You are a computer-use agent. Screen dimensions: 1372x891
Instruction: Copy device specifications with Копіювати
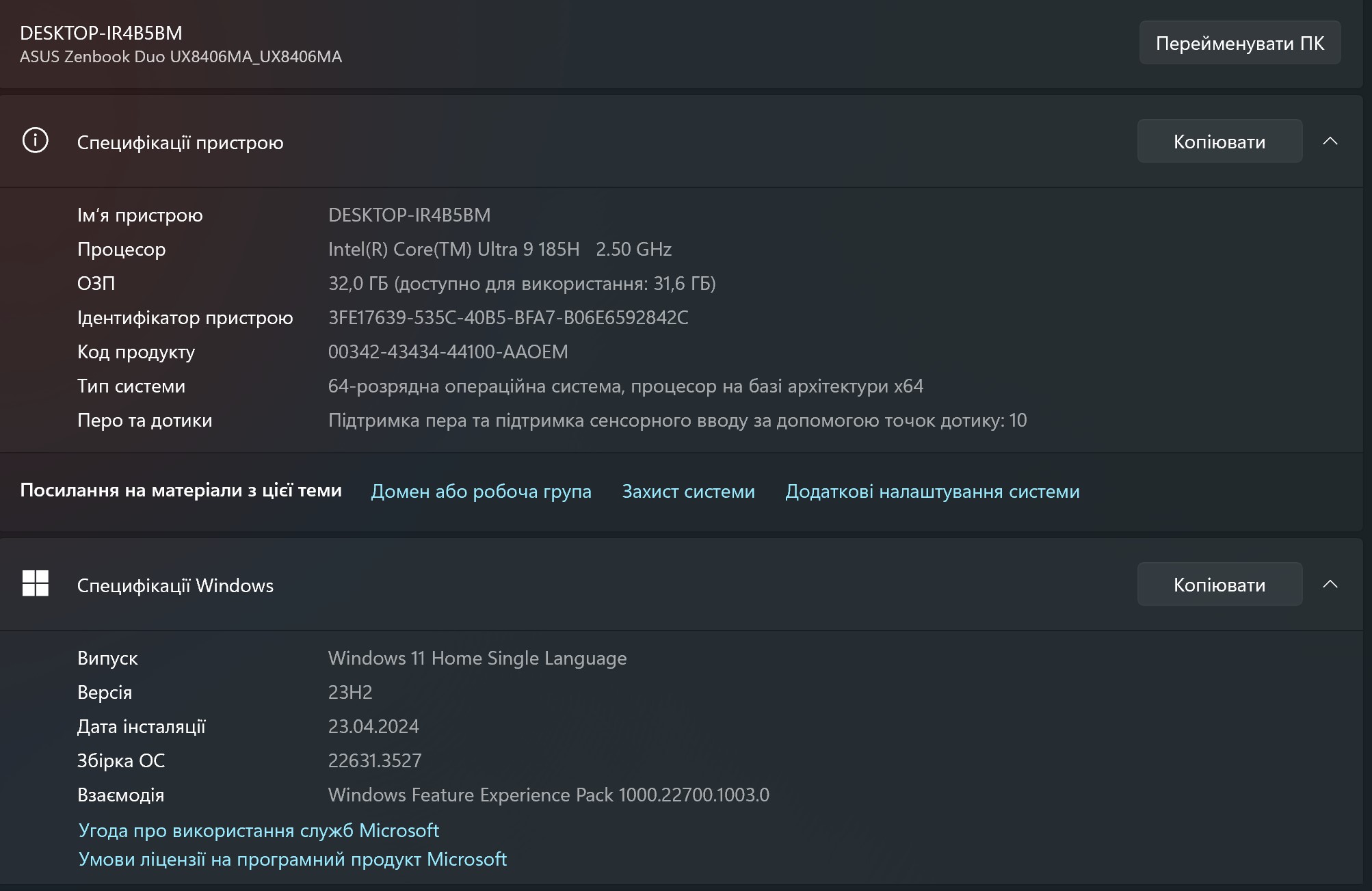coord(1219,142)
